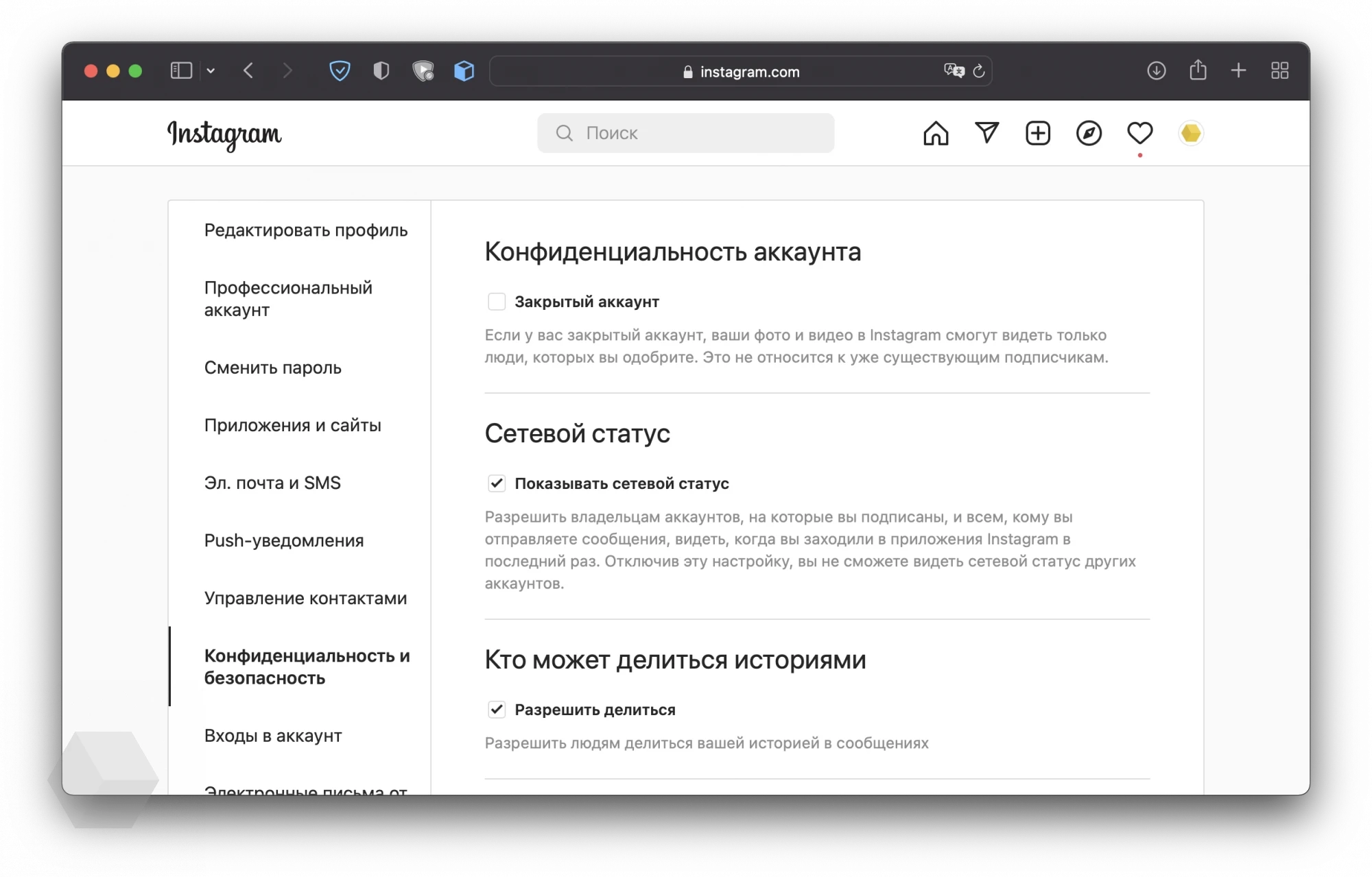Minimize the Safari window yellow button
1372x877 pixels.
click(x=113, y=71)
